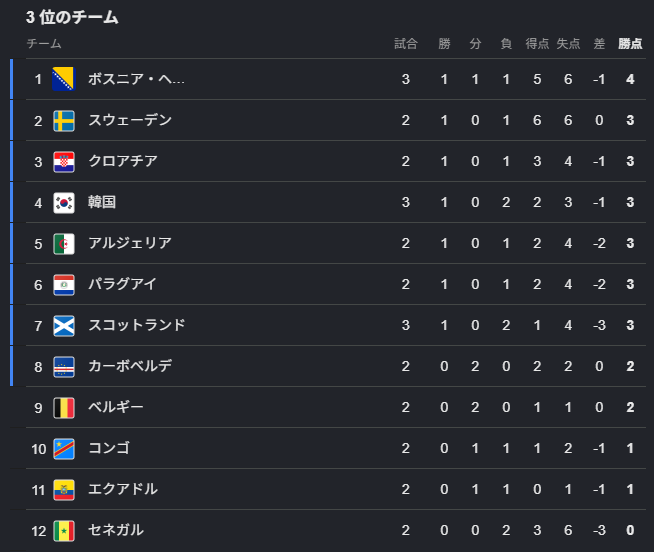Click the Bosnia and Herzegovina flag icon

pos(63,79)
